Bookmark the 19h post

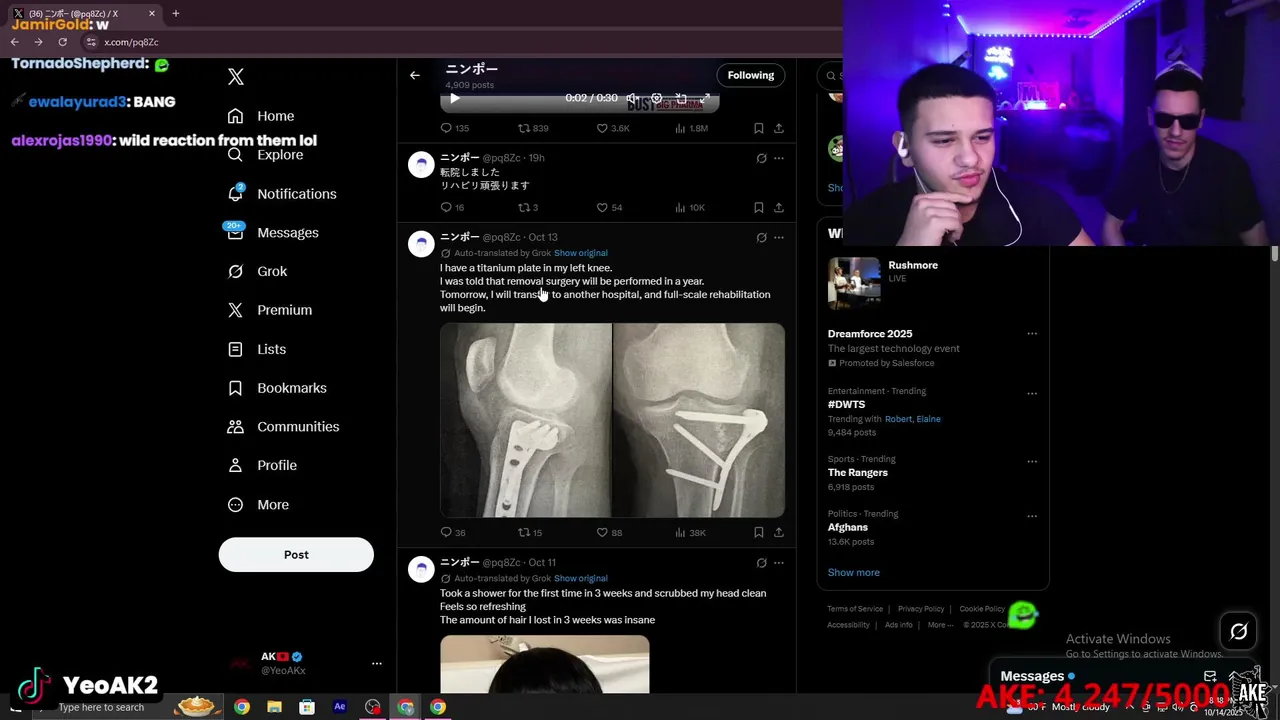pyautogui.click(x=759, y=207)
